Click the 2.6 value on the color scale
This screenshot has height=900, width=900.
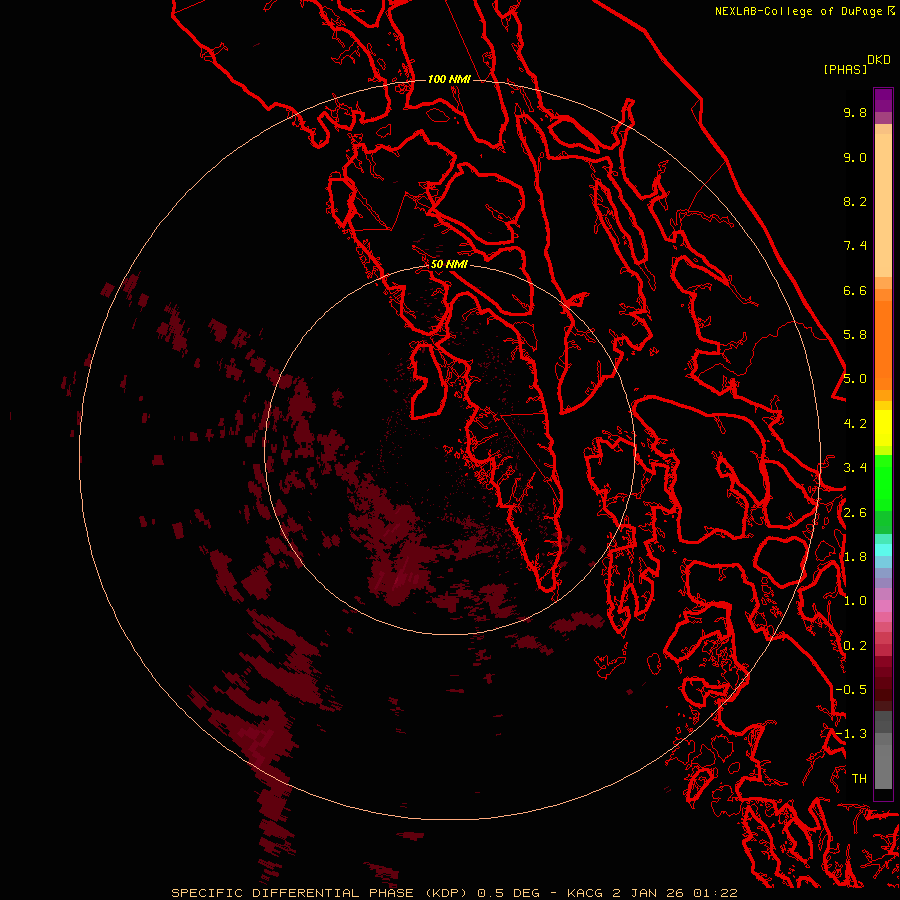tap(855, 513)
